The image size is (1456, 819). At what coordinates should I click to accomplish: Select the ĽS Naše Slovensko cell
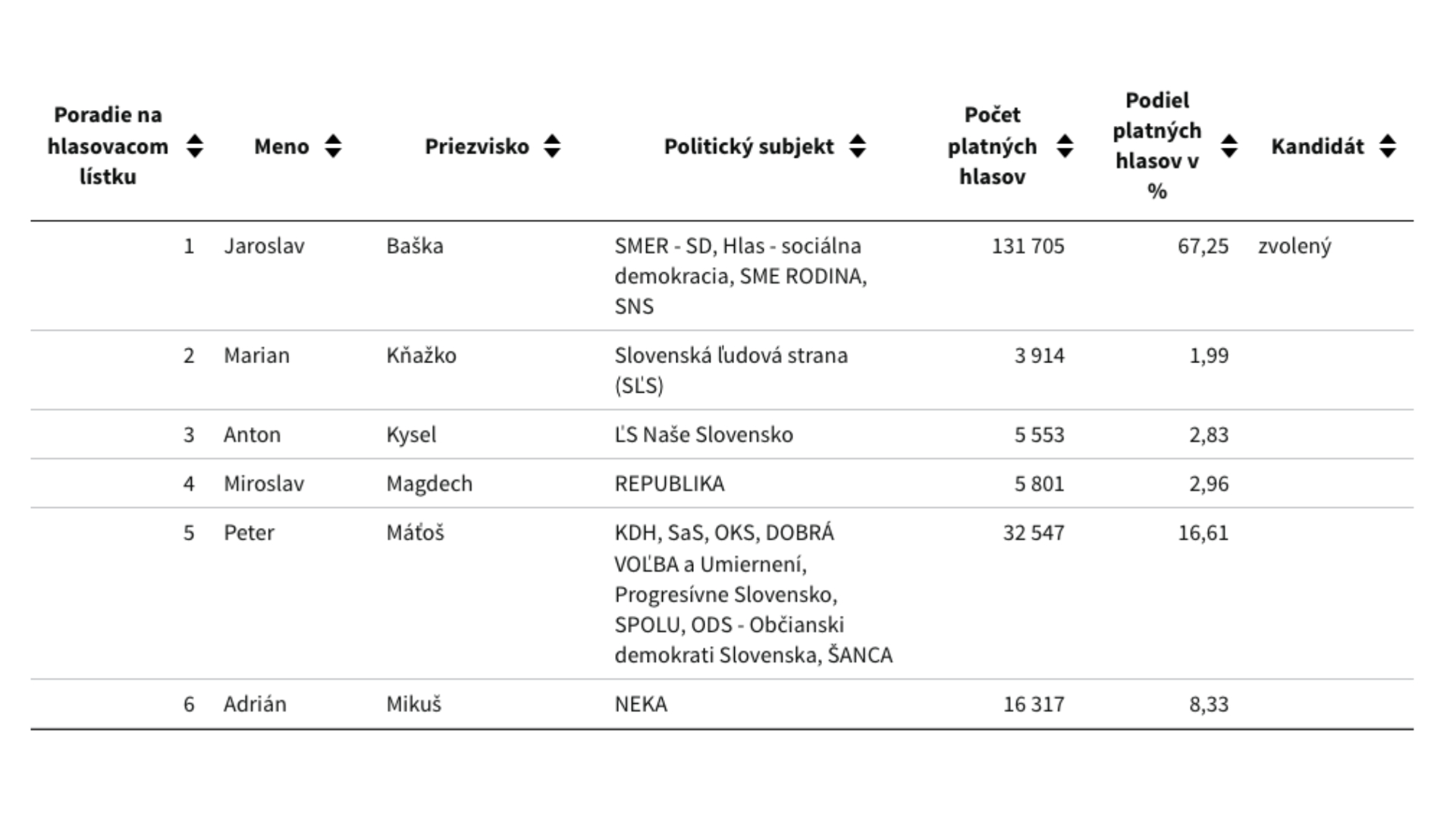pos(703,435)
